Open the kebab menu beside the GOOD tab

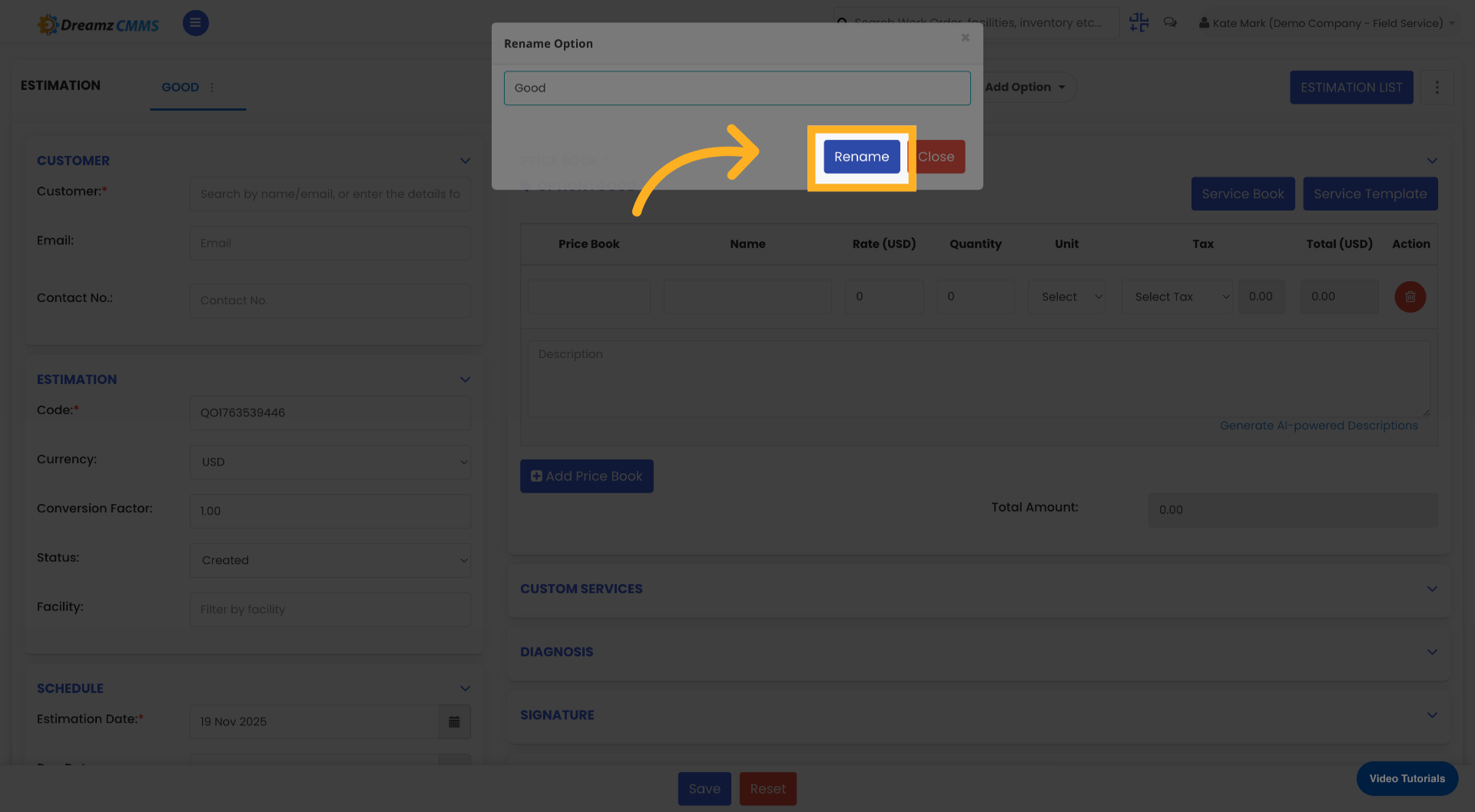(x=211, y=87)
